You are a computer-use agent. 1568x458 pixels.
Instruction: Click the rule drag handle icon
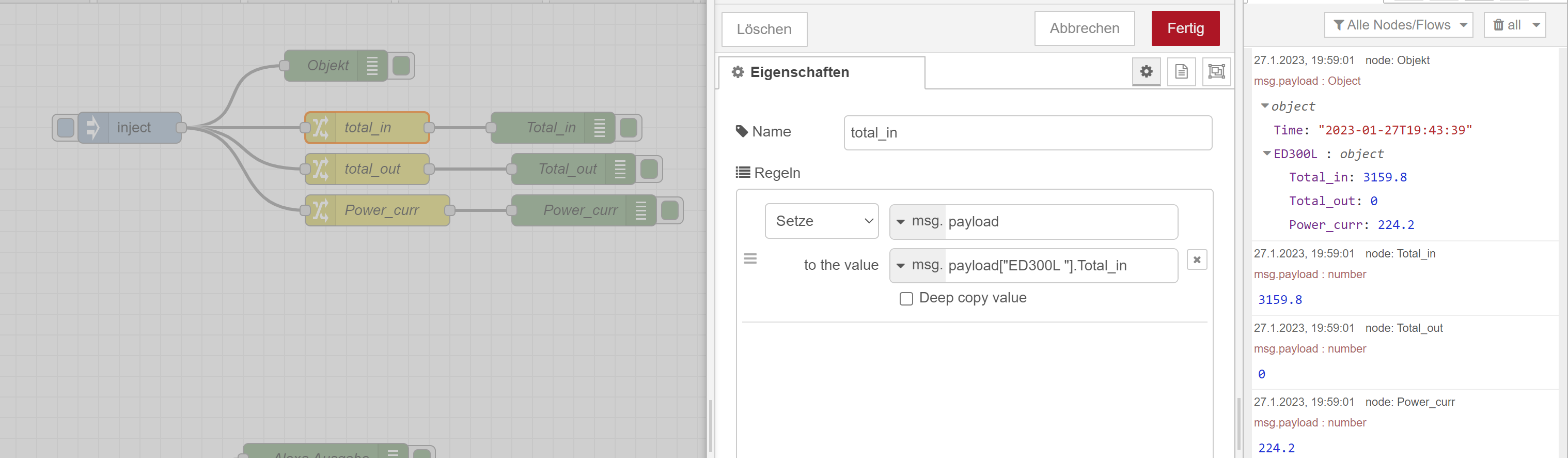pos(750,259)
